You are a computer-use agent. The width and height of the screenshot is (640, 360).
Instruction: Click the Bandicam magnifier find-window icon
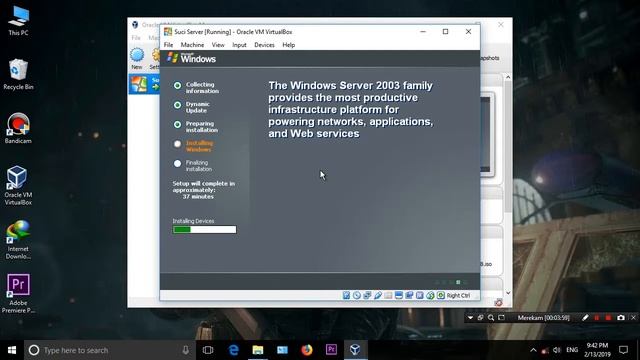[491, 318]
